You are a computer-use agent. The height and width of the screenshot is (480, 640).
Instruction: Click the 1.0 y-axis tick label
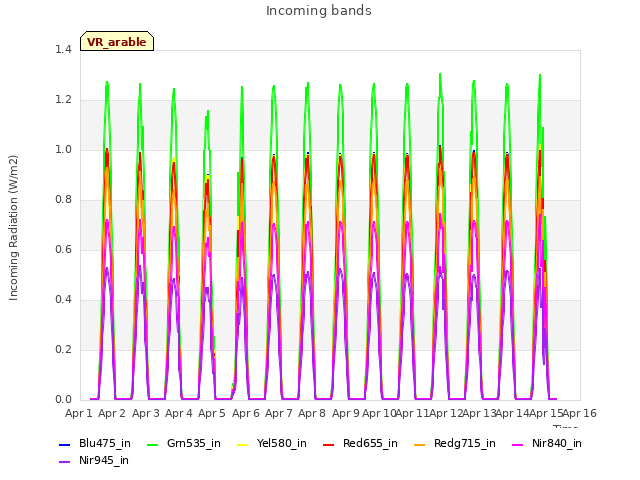tap(63, 149)
